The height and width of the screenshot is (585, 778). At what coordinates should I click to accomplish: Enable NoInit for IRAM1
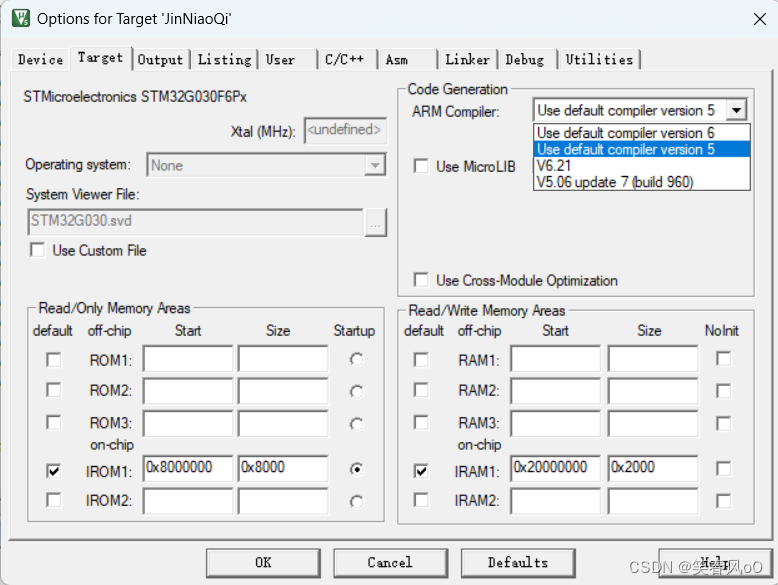(x=723, y=468)
